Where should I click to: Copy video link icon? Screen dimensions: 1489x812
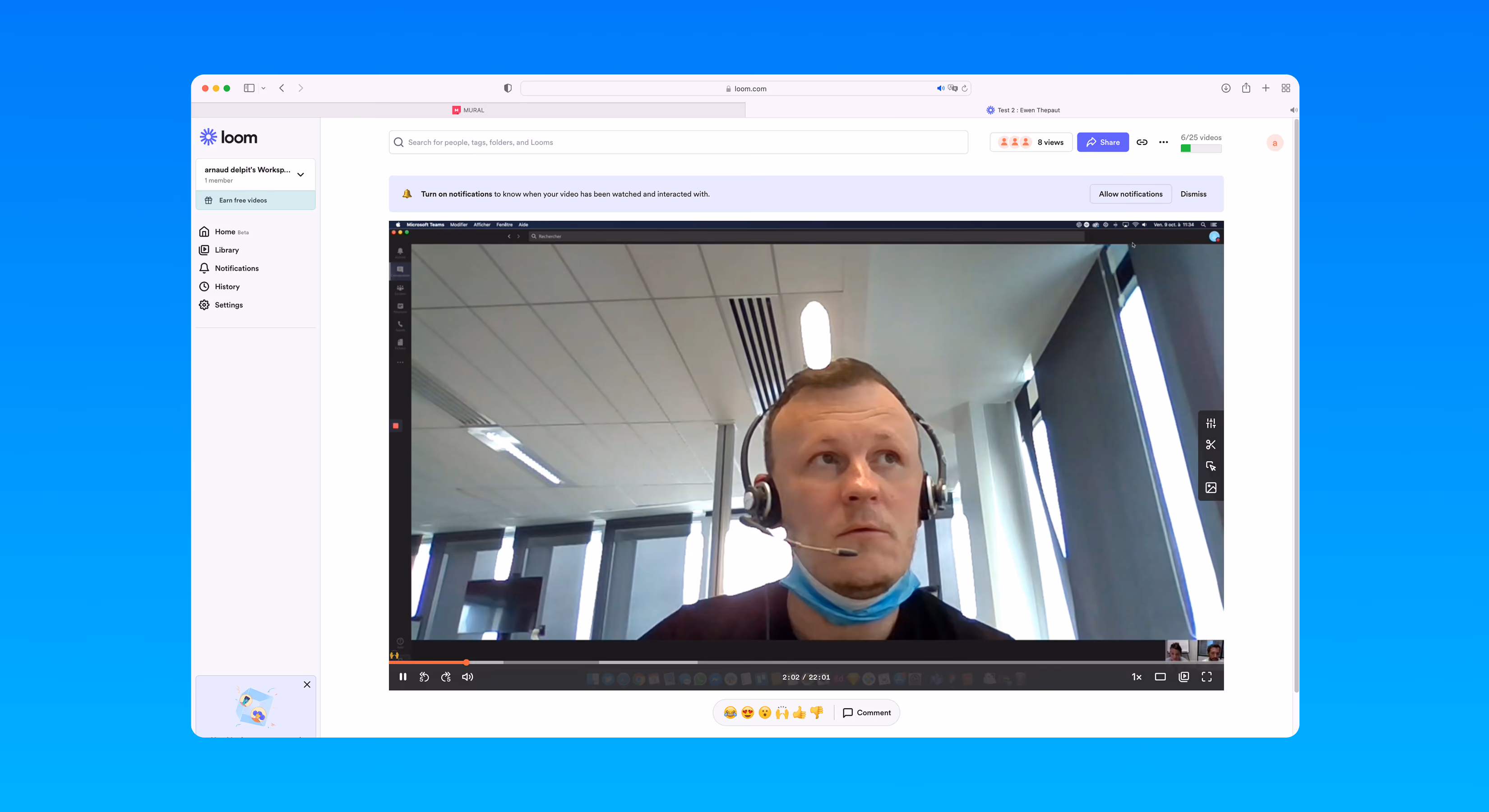1142,142
